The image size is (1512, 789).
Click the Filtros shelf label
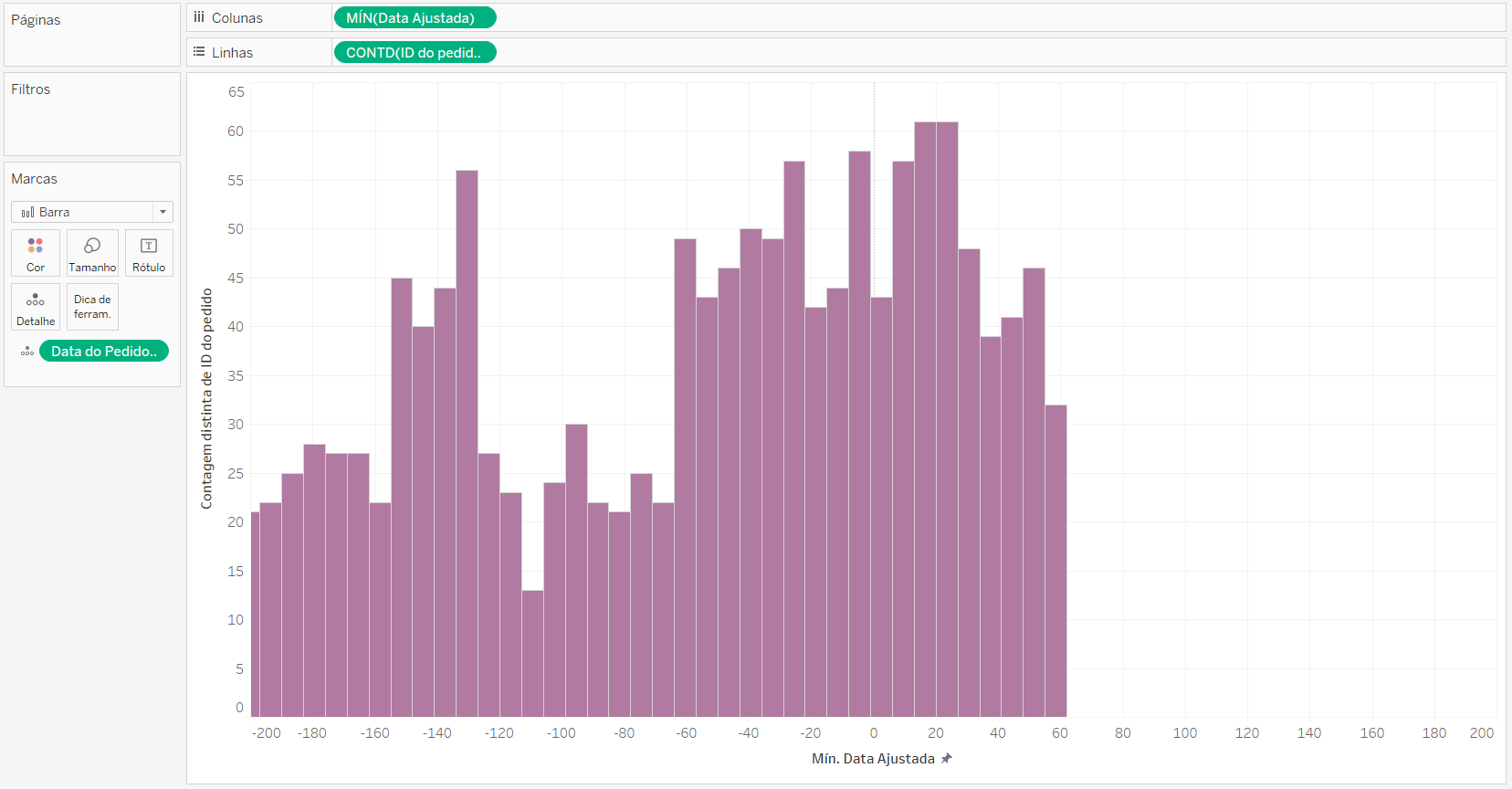[x=31, y=89]
